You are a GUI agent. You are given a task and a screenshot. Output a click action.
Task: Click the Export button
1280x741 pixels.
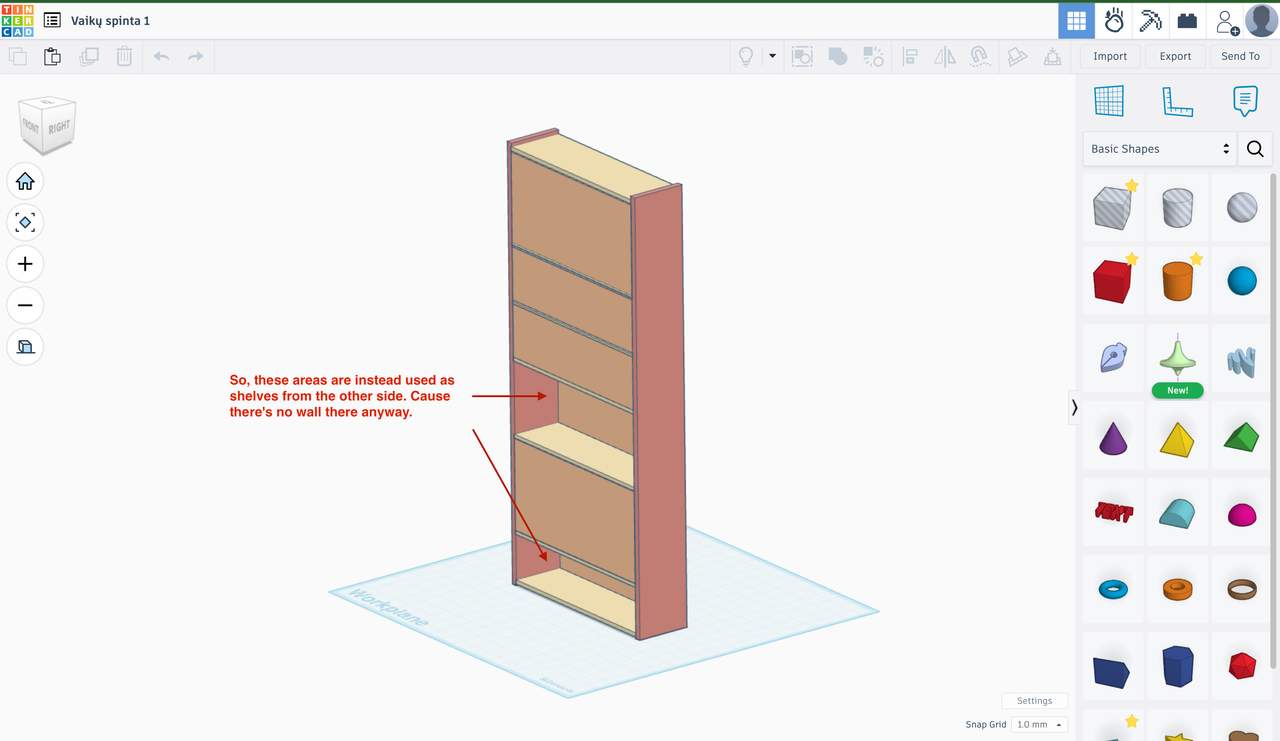coord(1175,57)
